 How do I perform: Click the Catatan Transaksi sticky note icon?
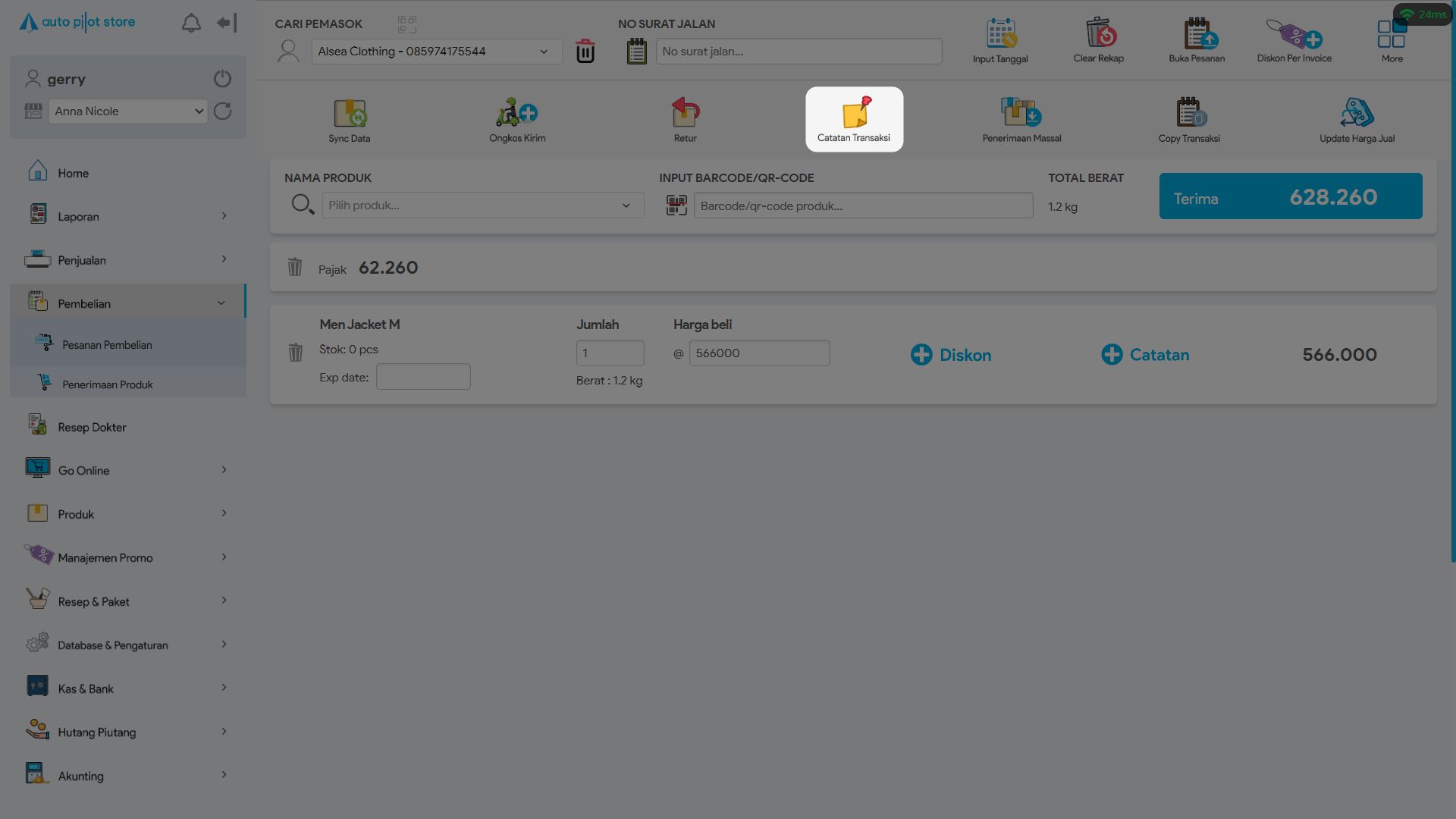click(x=855, y=113)
